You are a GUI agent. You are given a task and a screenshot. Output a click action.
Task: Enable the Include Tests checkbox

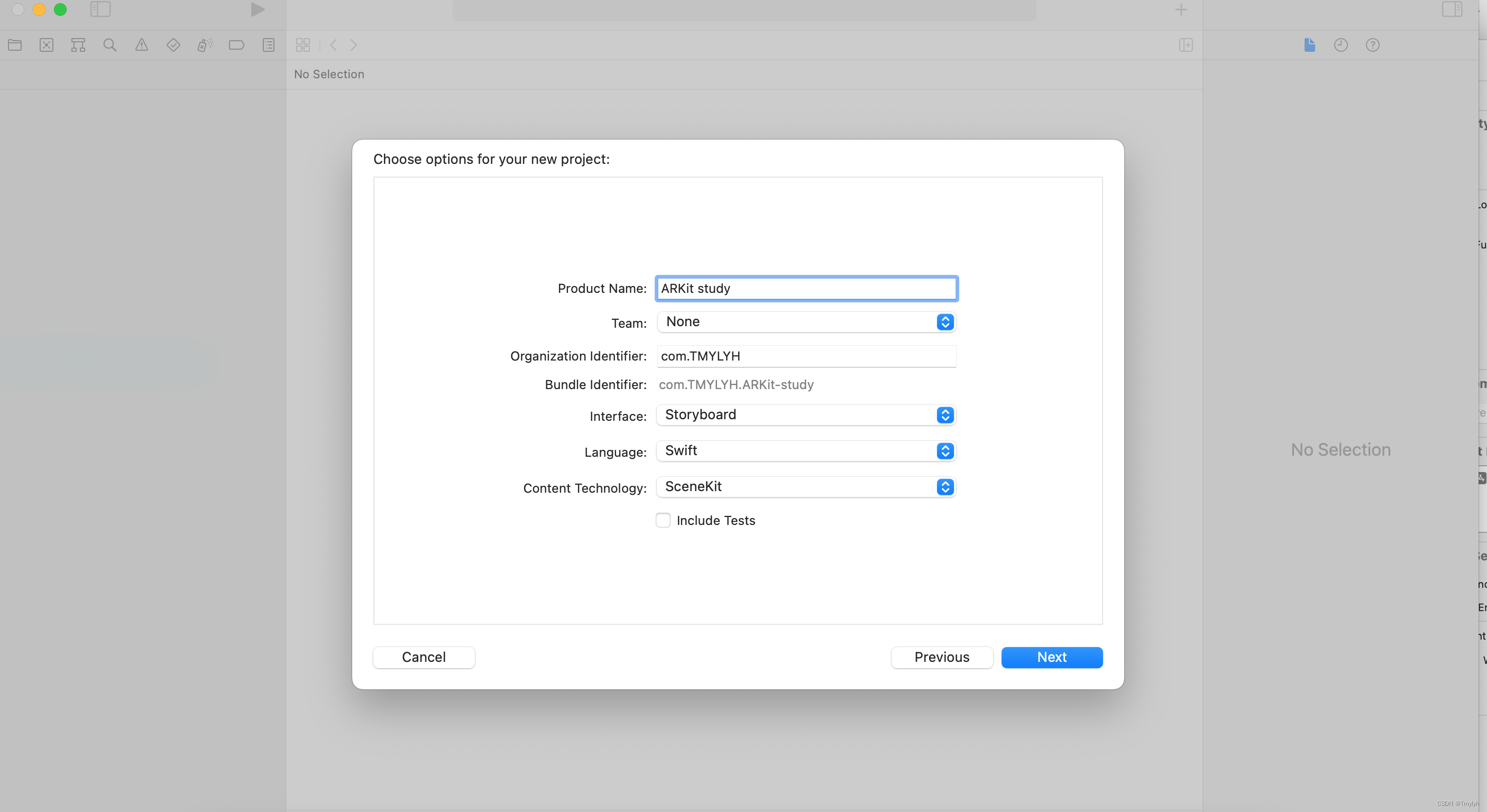click(663, 521)
